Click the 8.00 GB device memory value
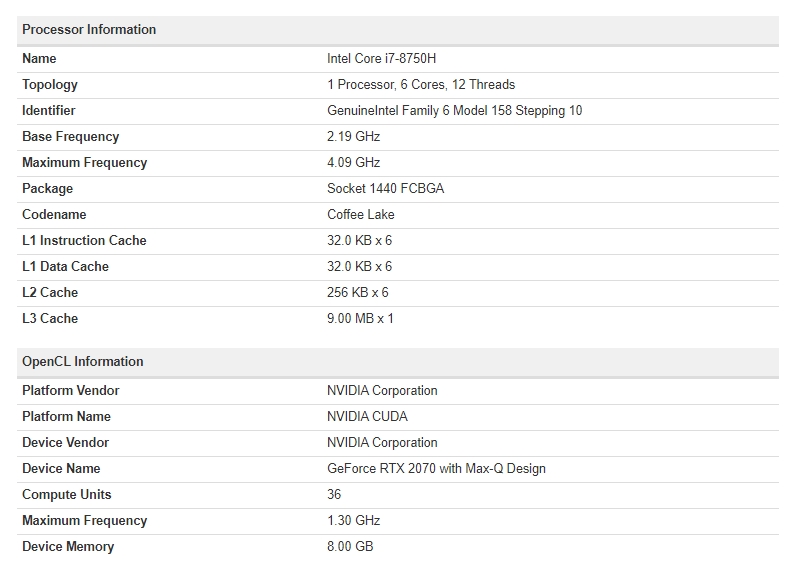The image size is (806, 571). pos(350,547)
